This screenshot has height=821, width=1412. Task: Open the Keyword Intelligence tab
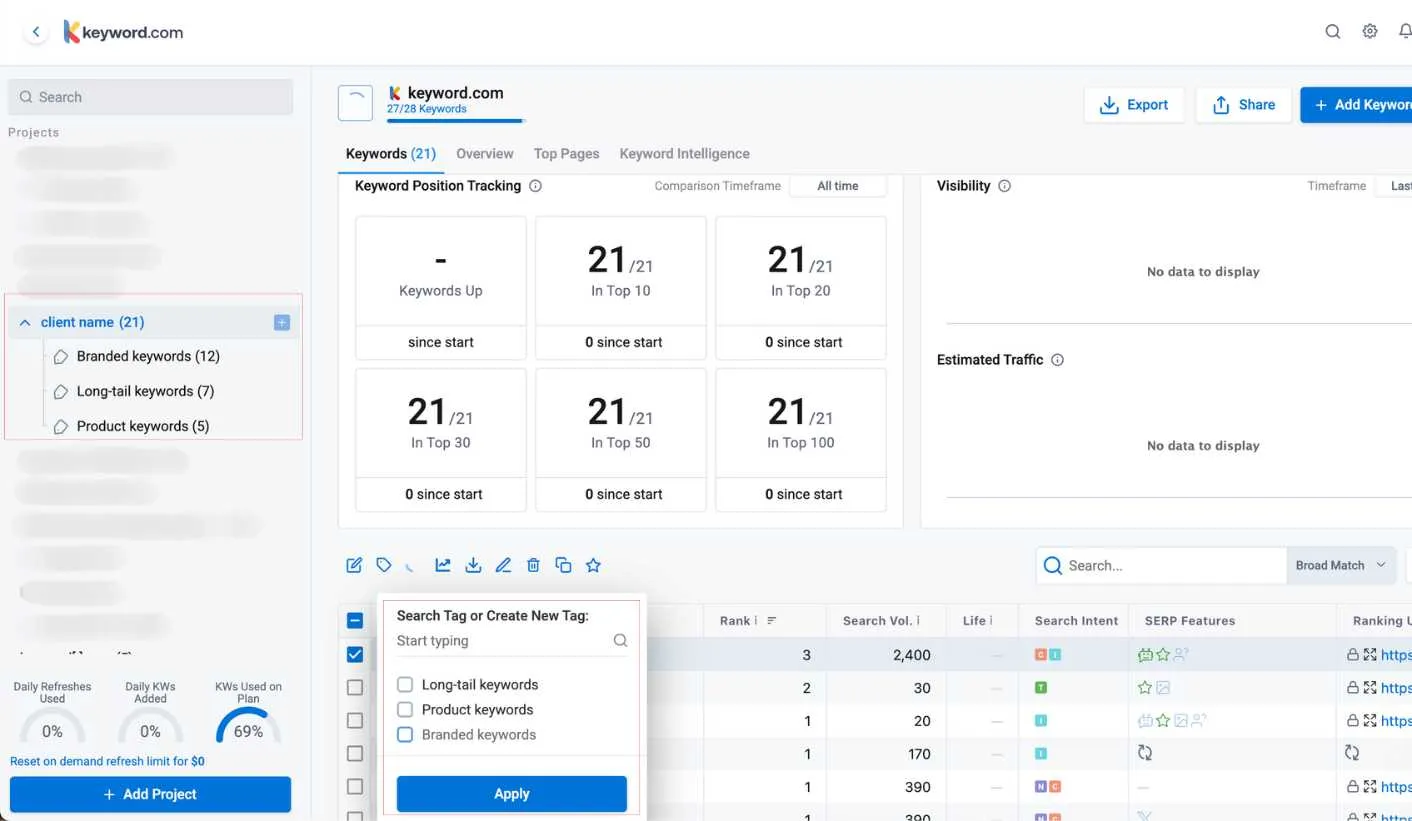(x=684, y=154)
